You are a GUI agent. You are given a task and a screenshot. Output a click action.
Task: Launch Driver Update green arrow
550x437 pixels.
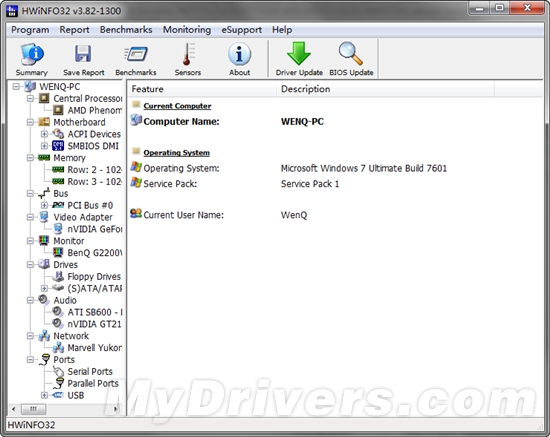click(299, 53)
